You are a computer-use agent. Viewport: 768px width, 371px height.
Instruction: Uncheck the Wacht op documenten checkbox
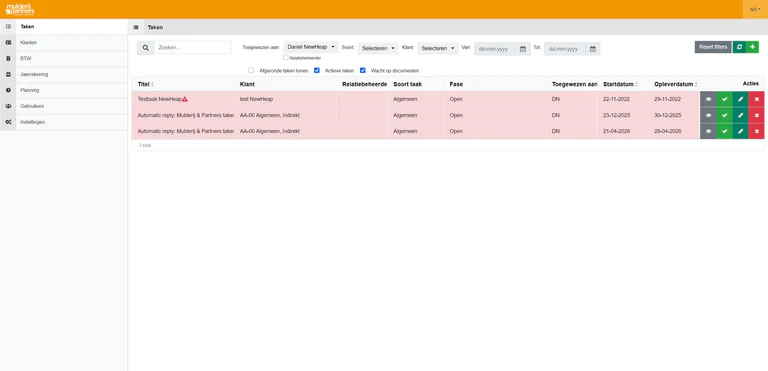click(363, 70)
